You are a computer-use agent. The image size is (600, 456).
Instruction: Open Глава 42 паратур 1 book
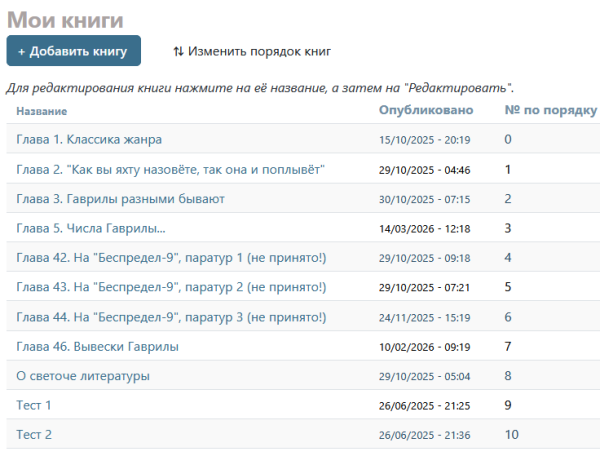[171, 258]
